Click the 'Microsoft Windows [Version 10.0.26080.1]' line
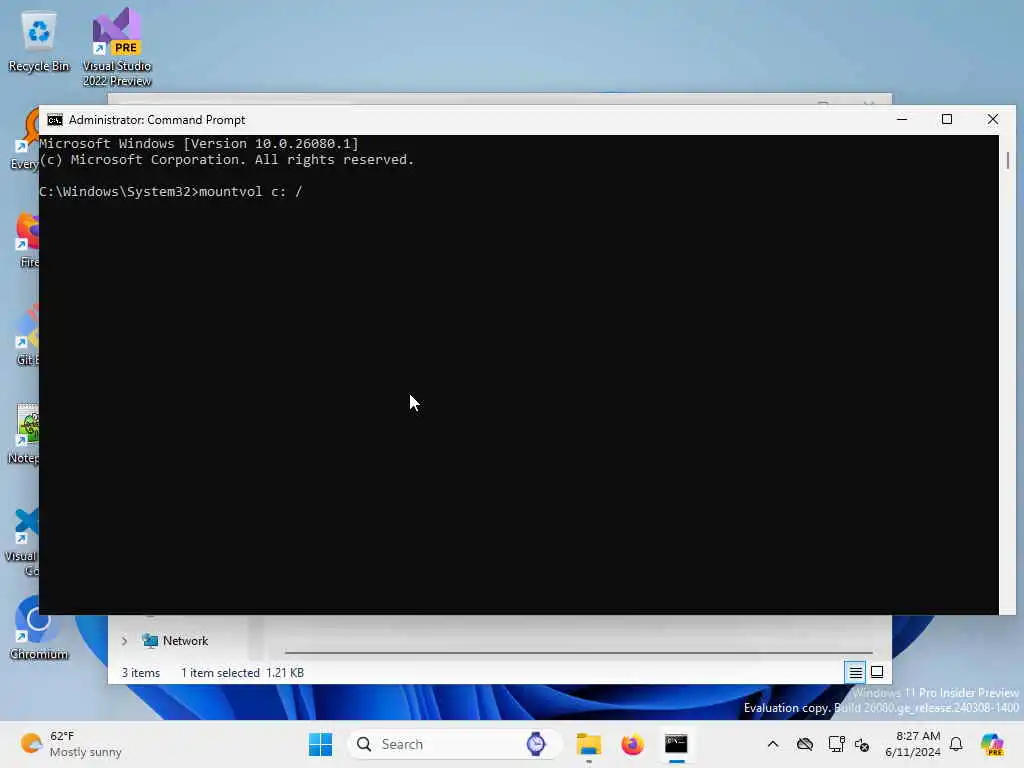 pyautogui.click(x=199, y=144)
